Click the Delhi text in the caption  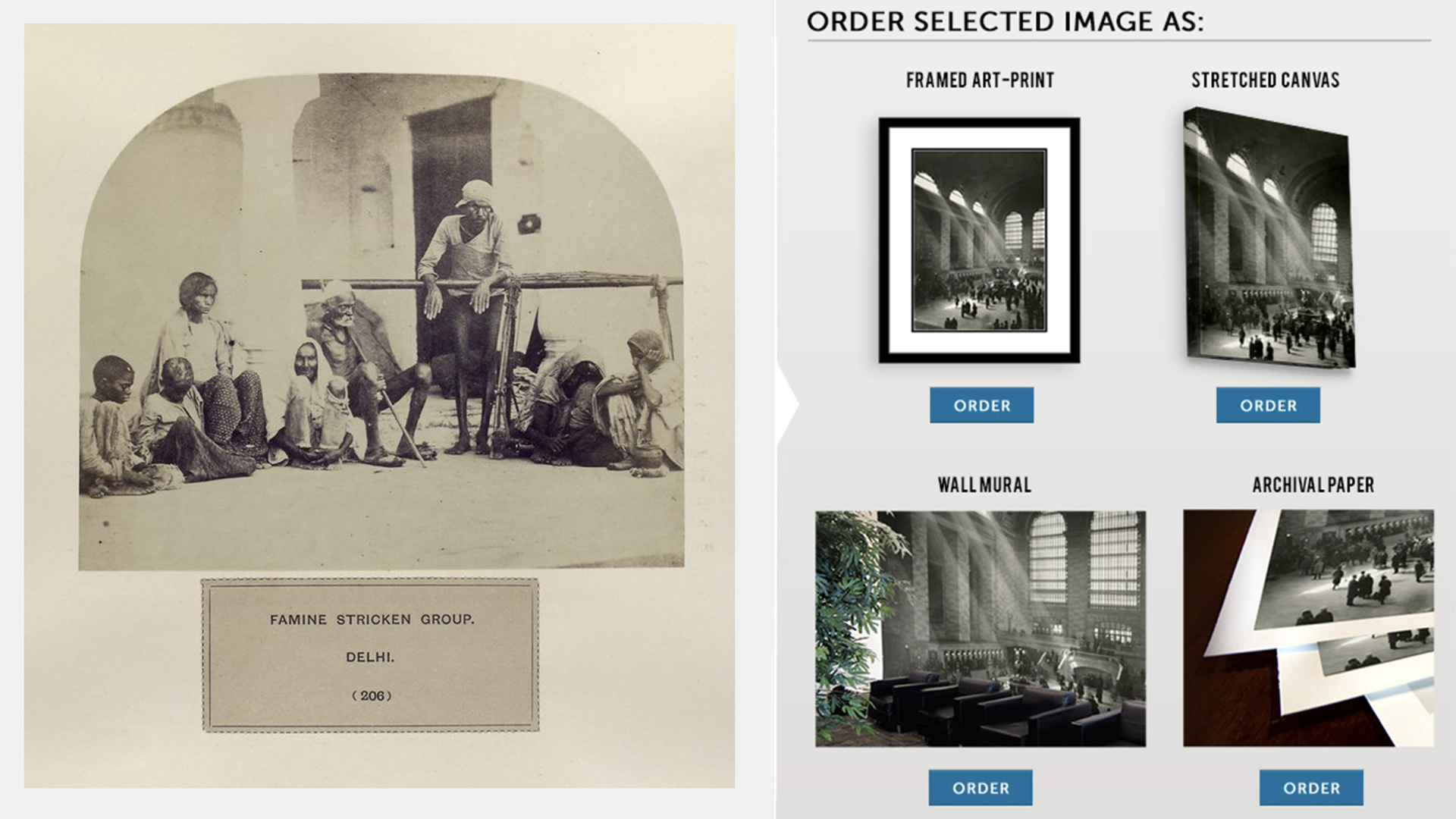tap(370, 657)
